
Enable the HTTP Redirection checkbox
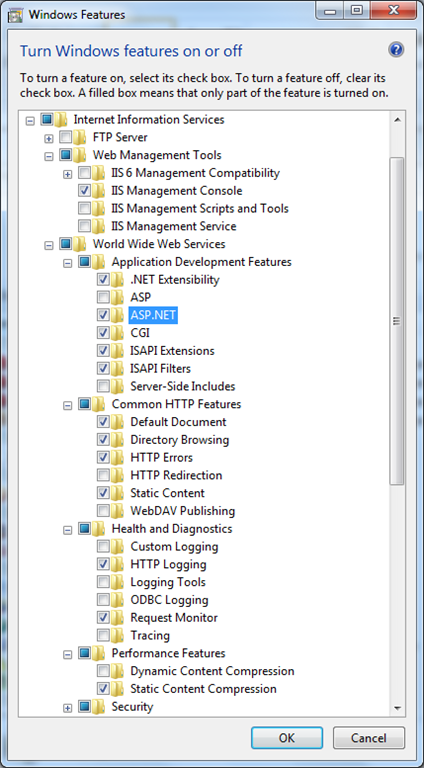(x=103, y=475)
